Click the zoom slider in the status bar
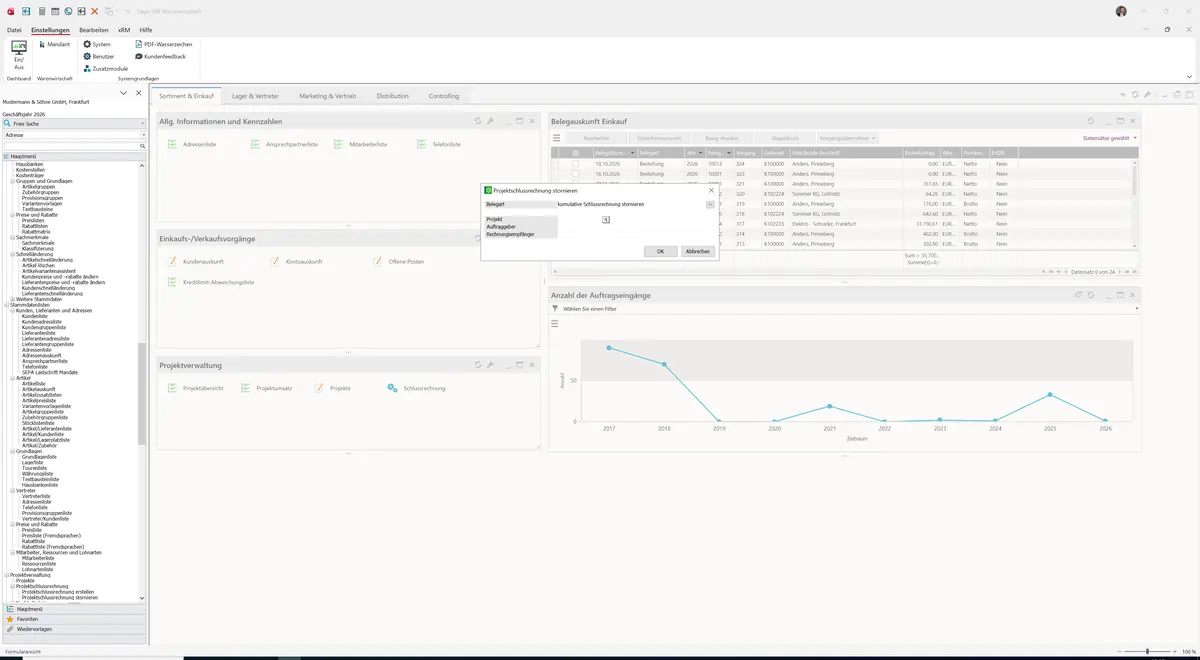Viewport: 1200px width, 660px height. click(x=1146, y=651)
